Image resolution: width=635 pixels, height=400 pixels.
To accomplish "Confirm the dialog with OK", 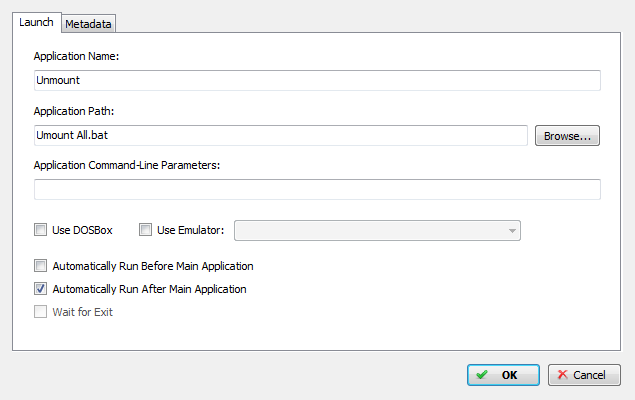I will click(503, 375).
